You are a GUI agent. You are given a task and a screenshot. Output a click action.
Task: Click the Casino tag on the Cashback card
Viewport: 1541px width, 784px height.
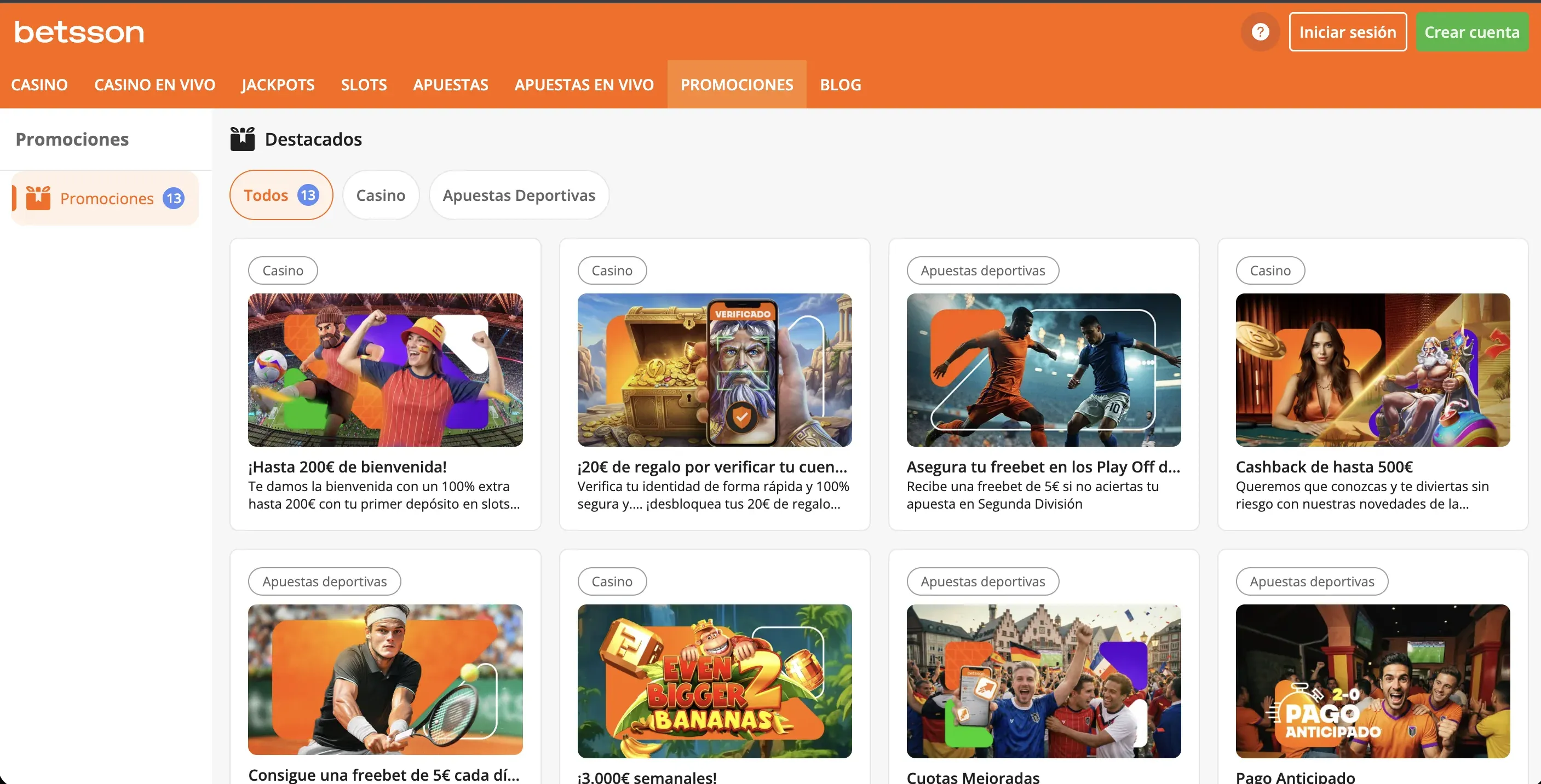[1270, 270]
